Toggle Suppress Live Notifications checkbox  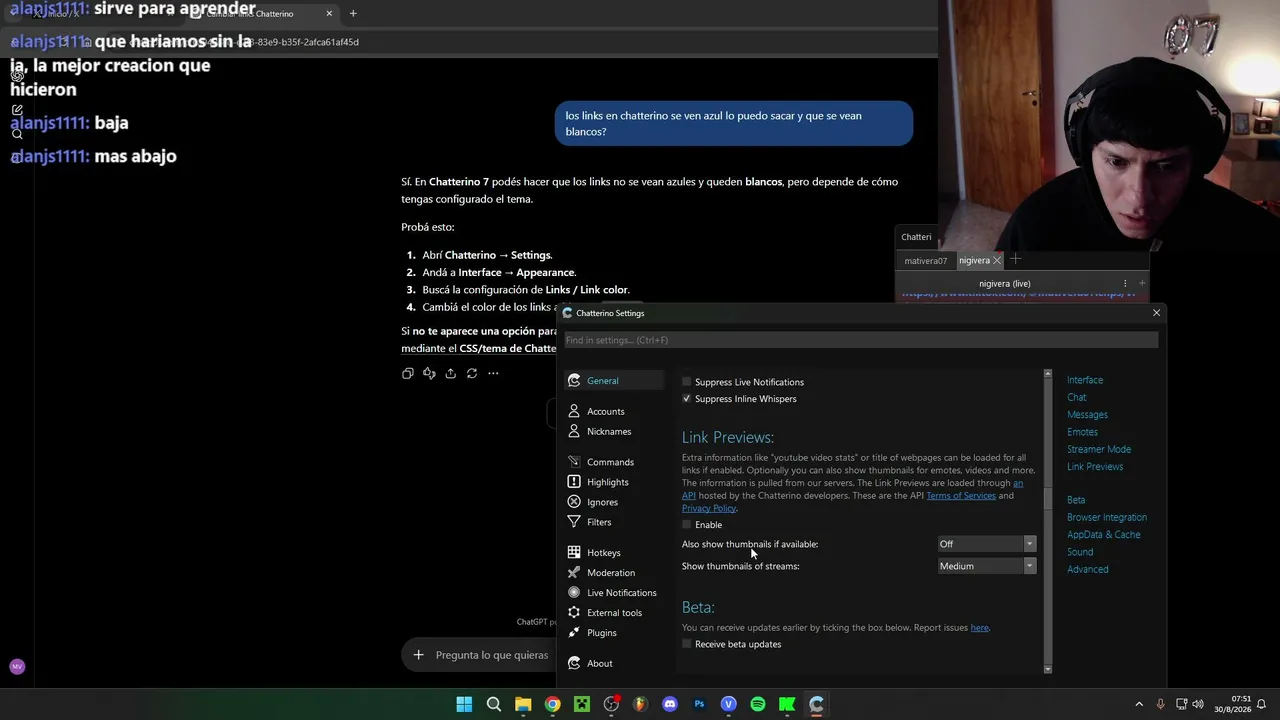click(687, 382)
